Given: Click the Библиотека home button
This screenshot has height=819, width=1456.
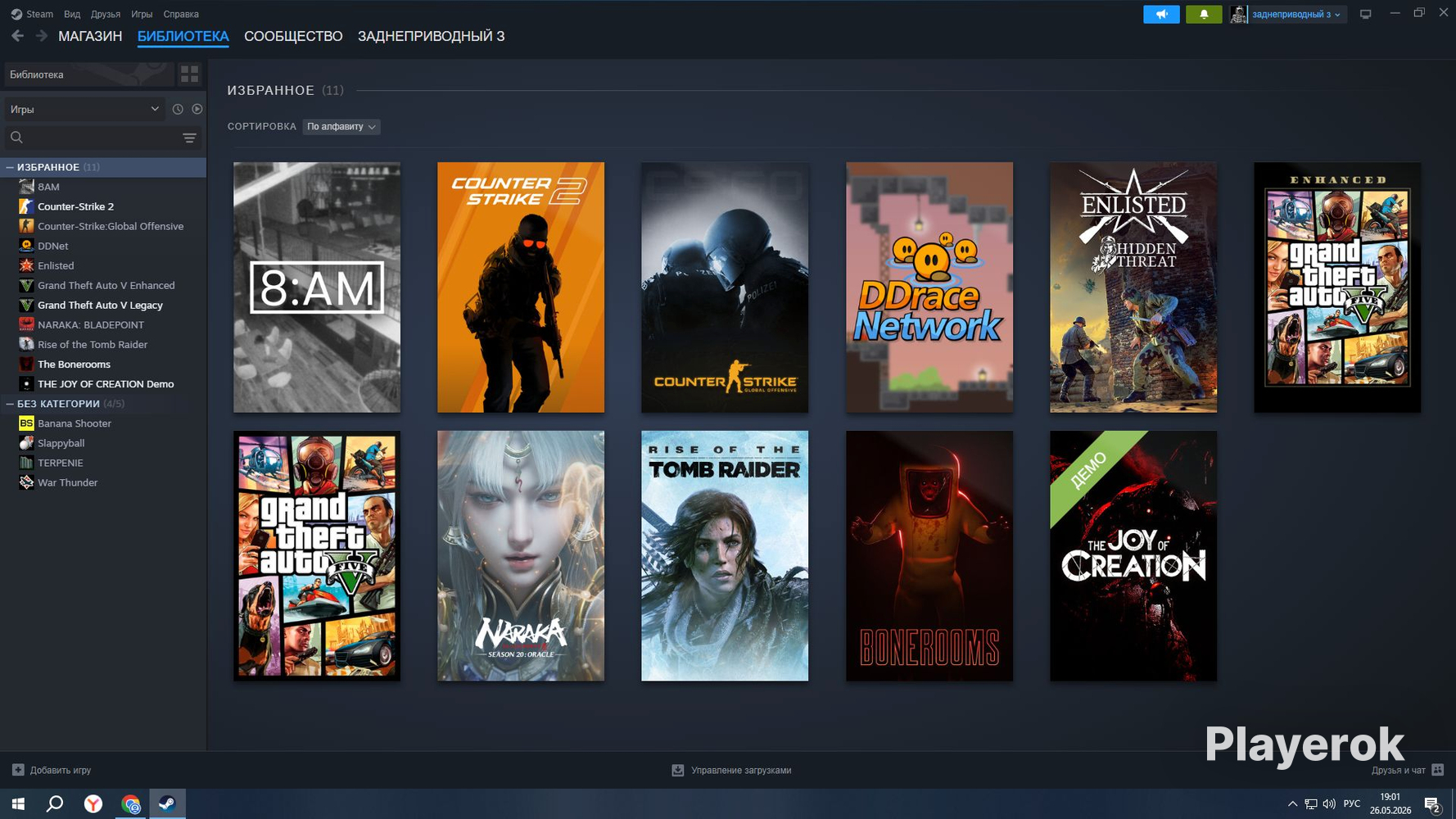Looking at the screenshot, I should click(x=89, y=75).
